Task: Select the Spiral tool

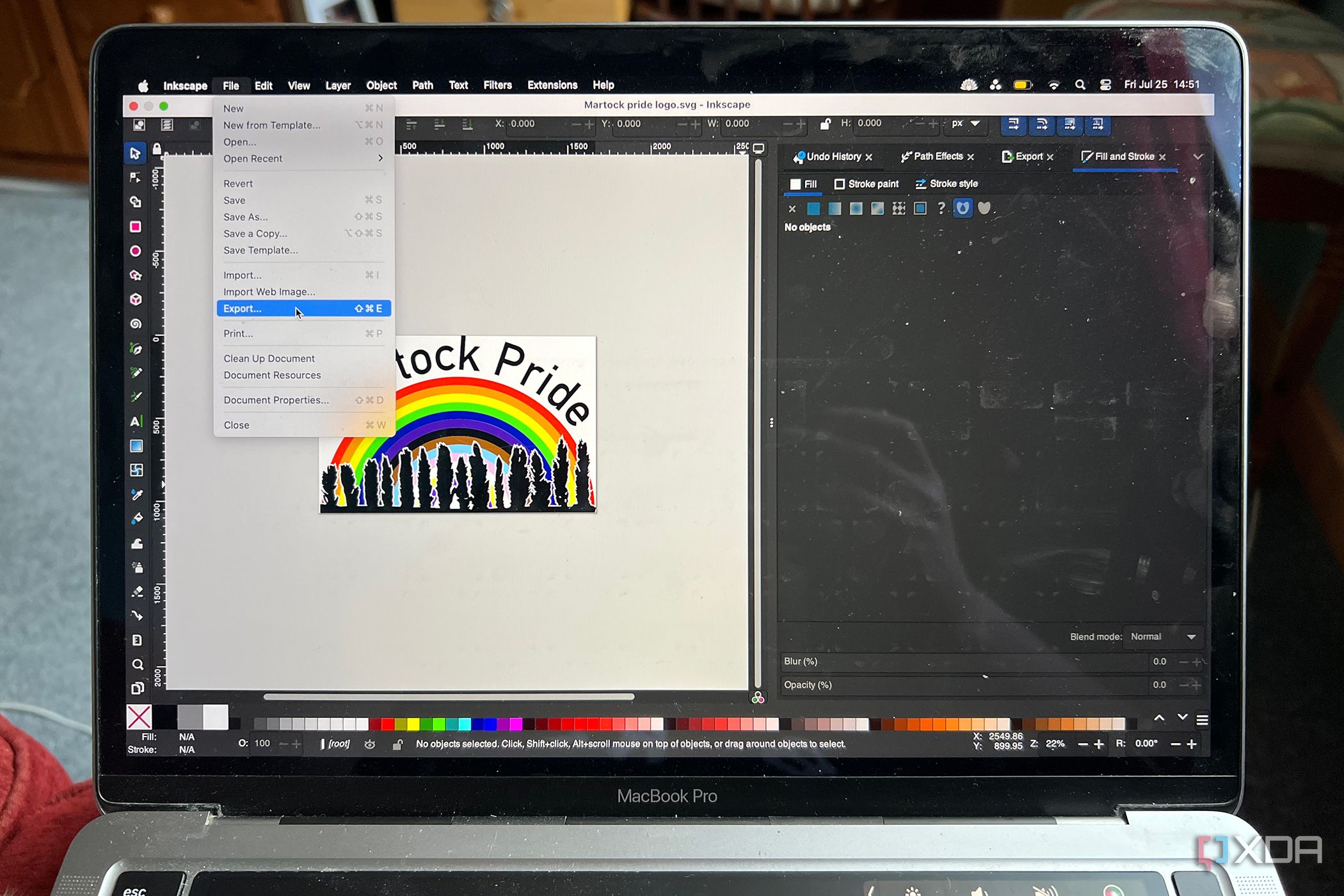Action: pos(135,324)
